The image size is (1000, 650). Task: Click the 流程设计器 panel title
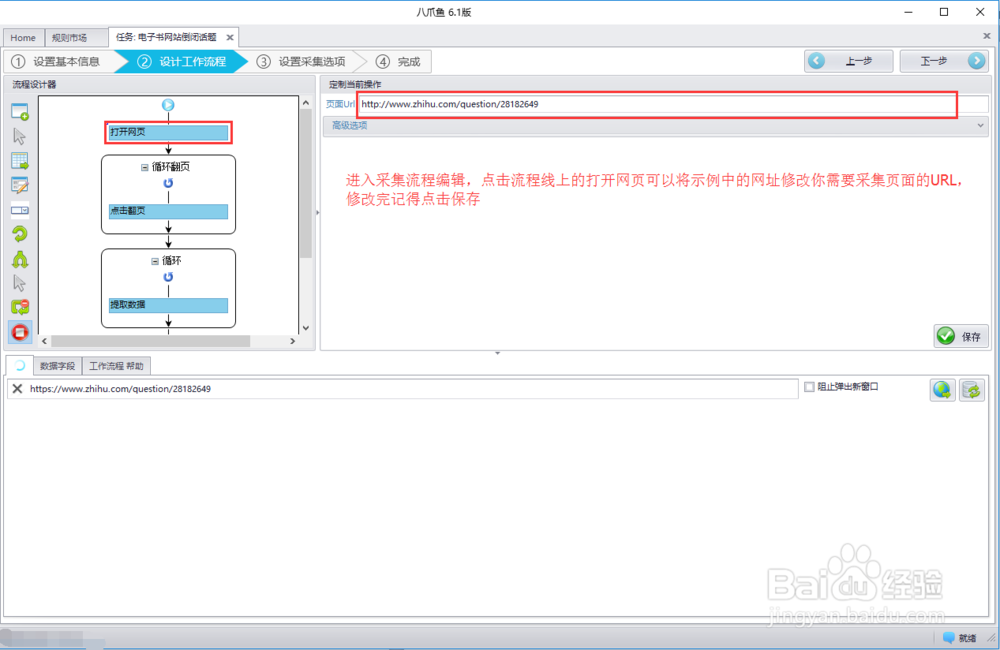[x=34, y=84]
